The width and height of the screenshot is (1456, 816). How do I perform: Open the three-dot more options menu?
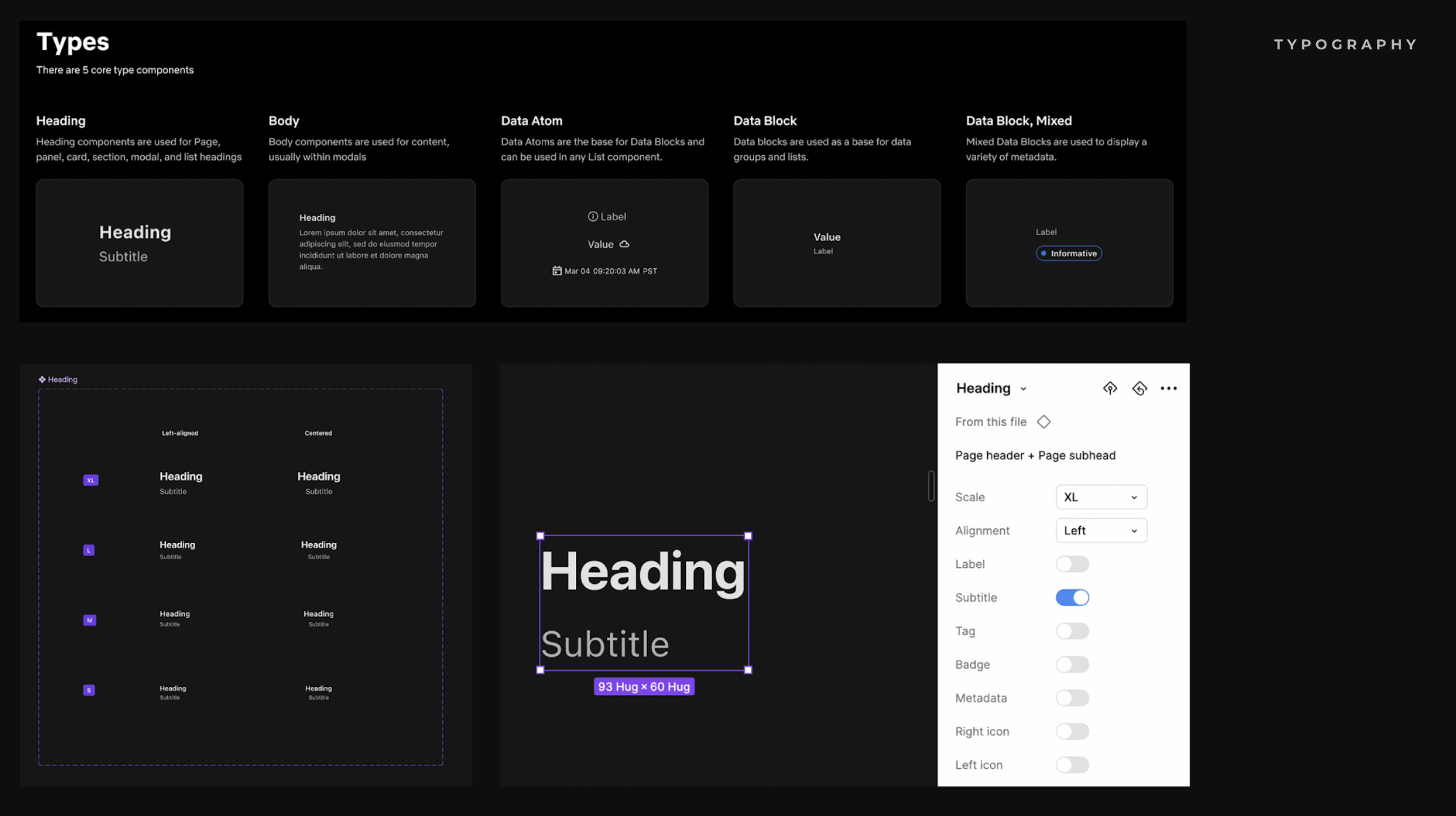1168,388
